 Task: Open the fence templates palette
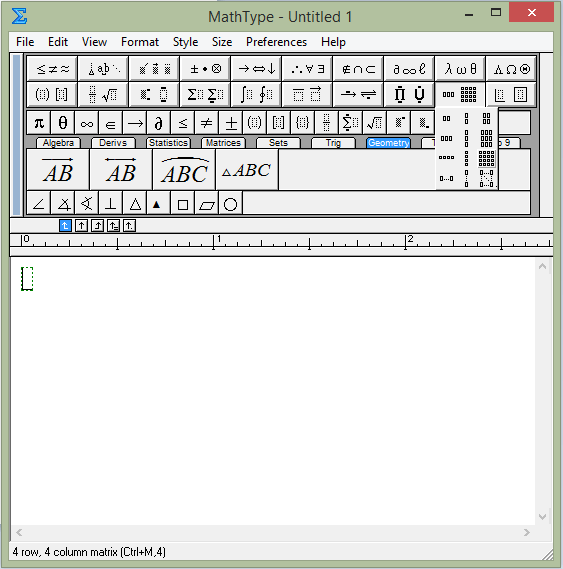(52, 94)
